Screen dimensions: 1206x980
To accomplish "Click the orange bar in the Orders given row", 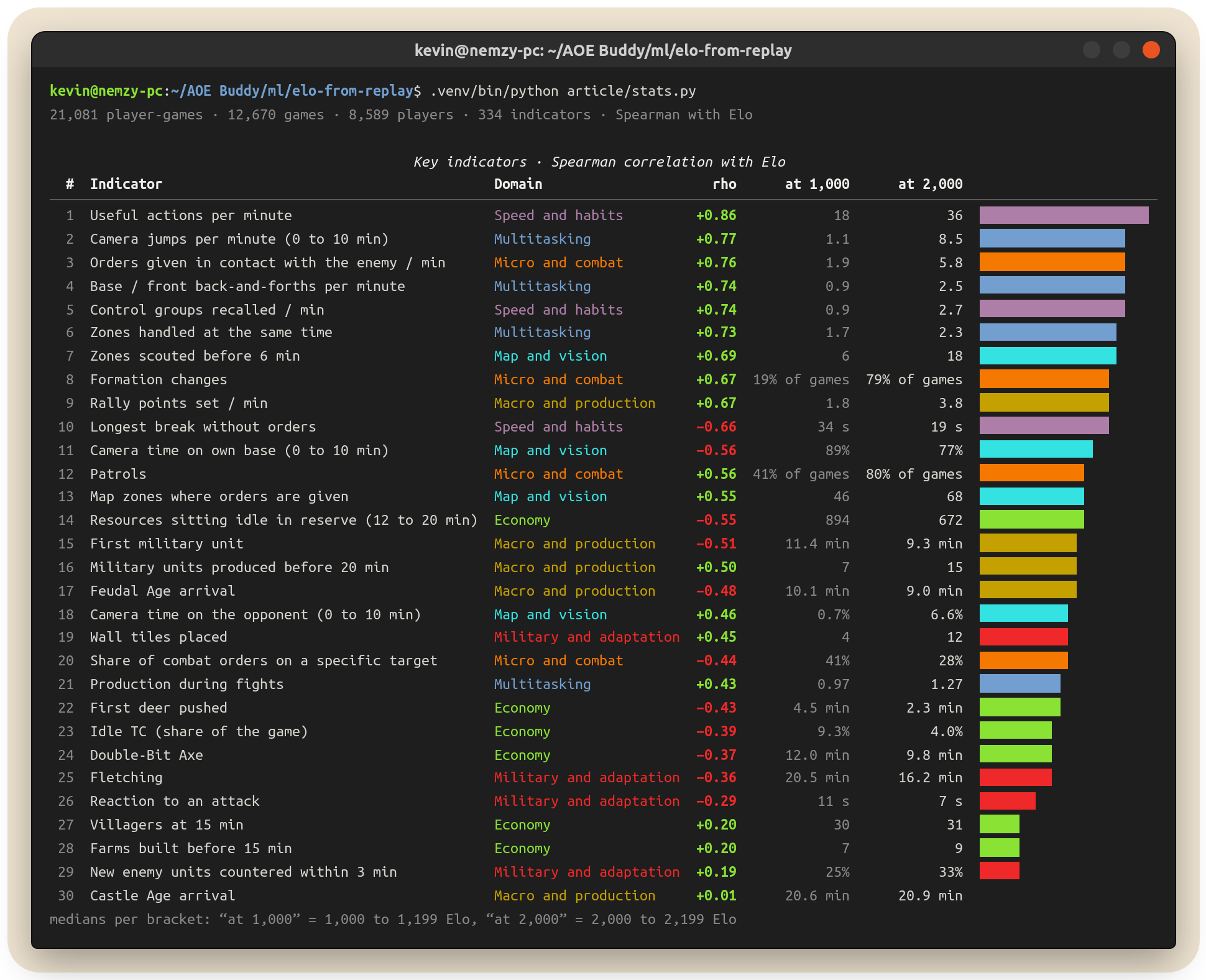I will [x=1052, y=262].
